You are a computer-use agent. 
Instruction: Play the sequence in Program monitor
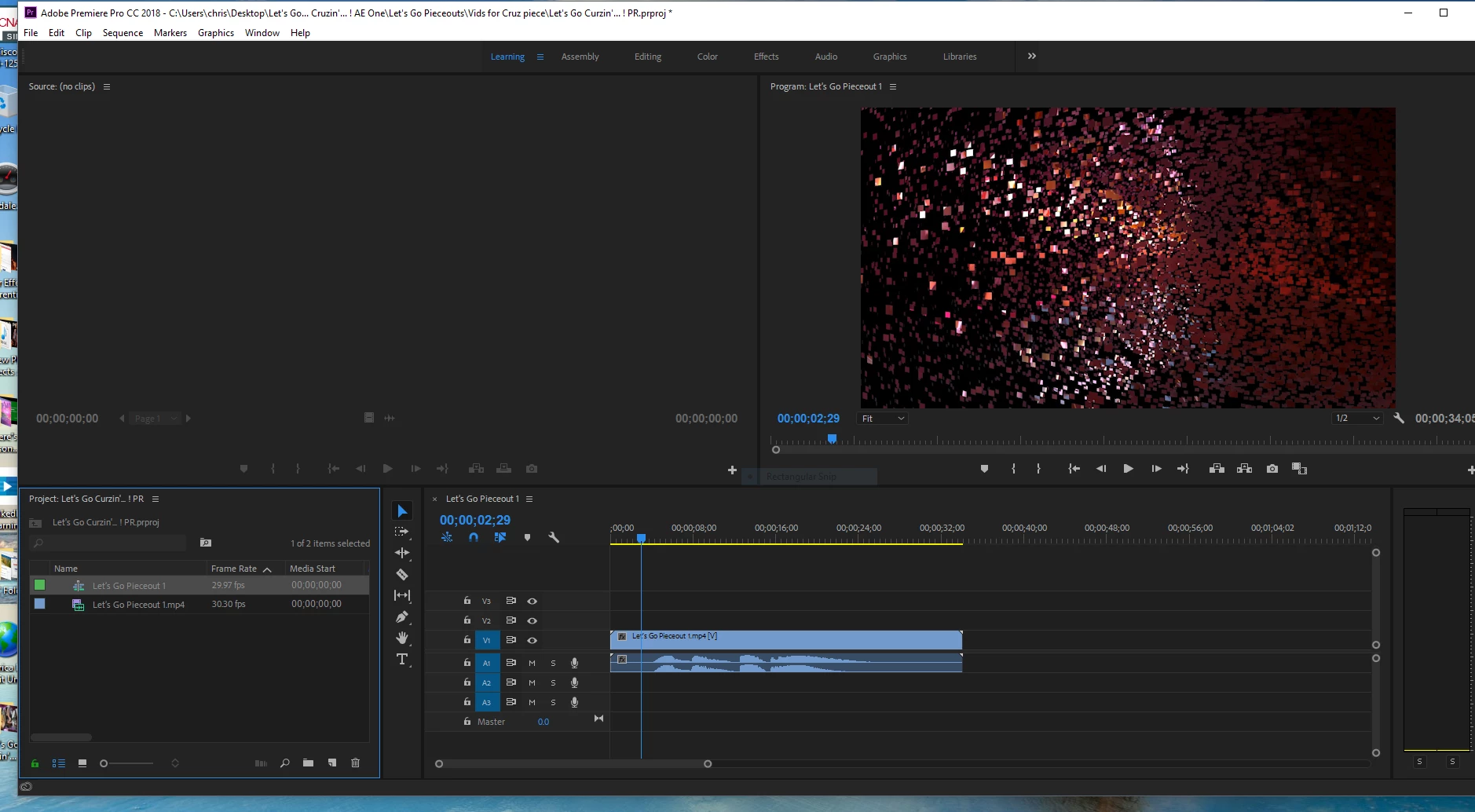click(1128, 469)
